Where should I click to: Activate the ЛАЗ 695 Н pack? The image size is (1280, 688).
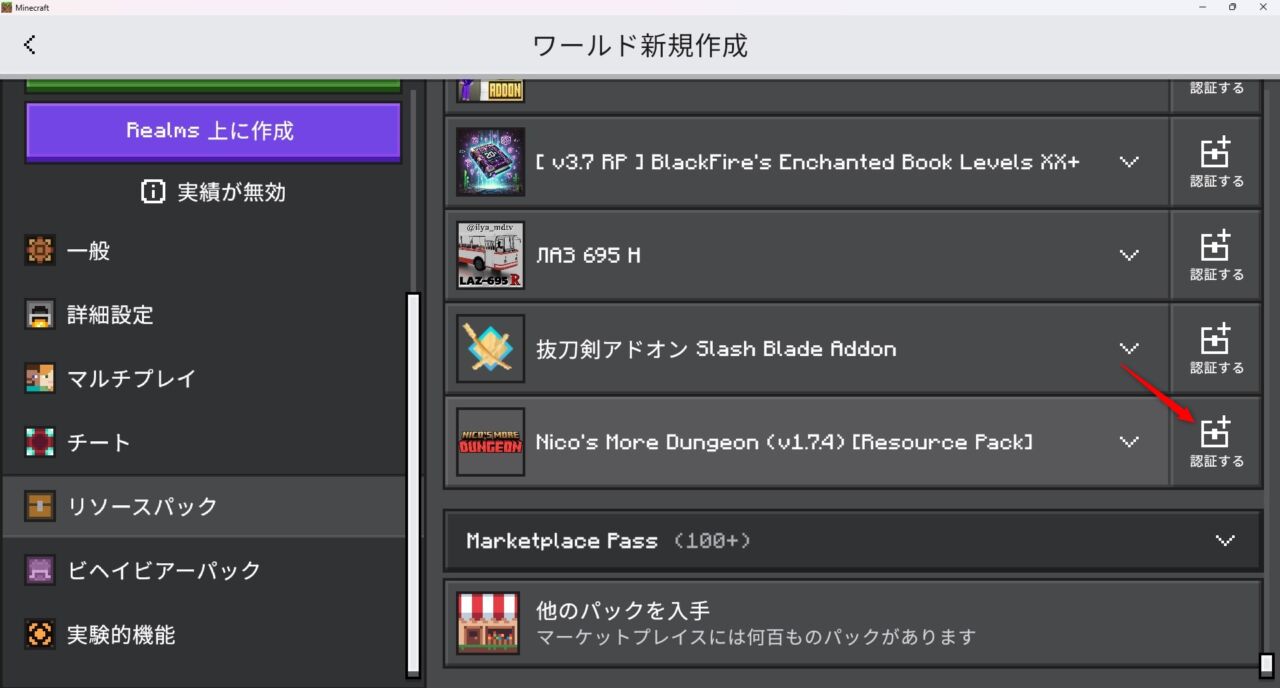(x=1216, y=255)
